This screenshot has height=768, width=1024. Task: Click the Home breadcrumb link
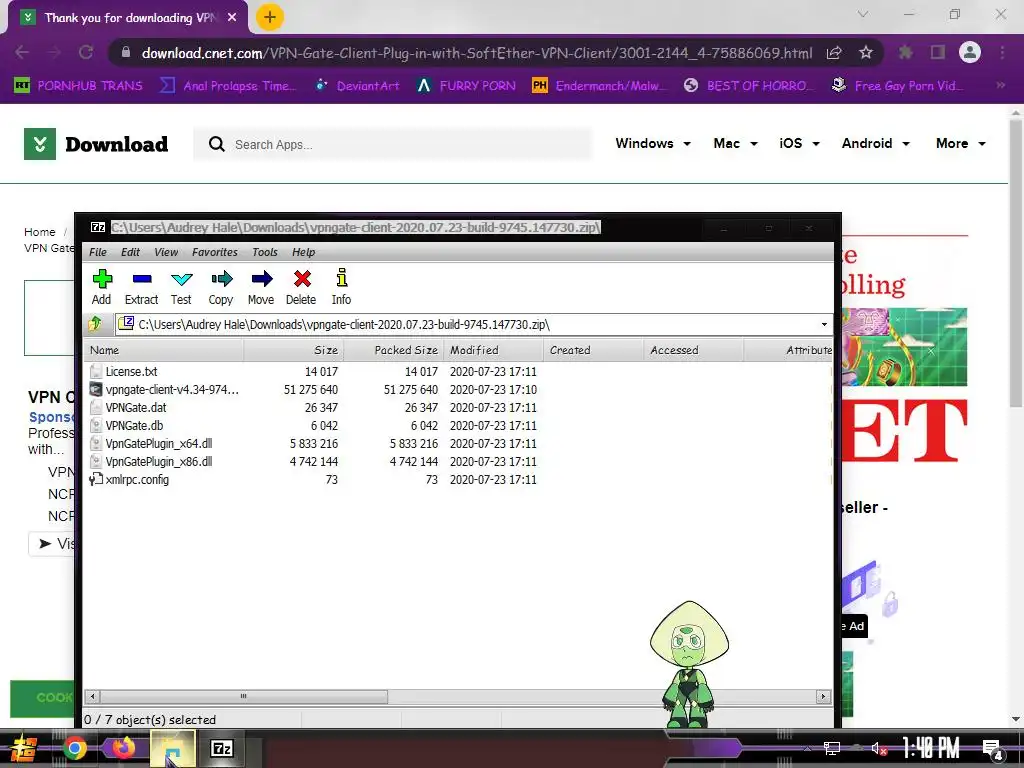[40, 232]
